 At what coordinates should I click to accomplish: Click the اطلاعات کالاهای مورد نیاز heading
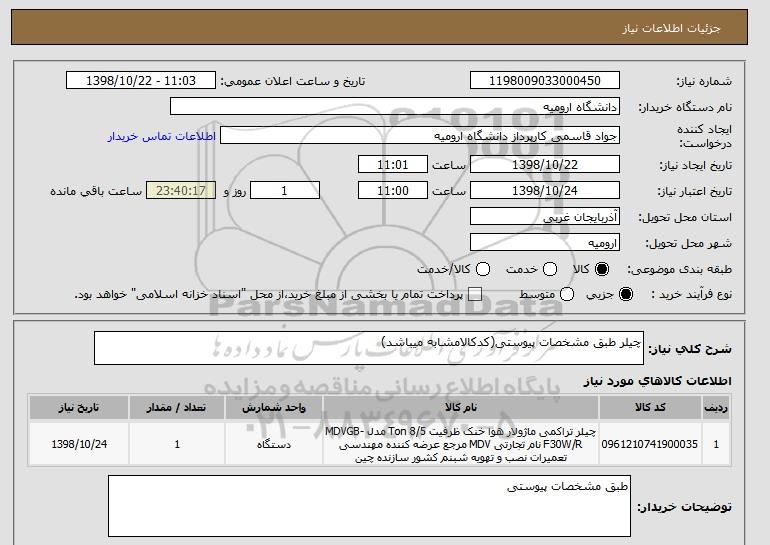[x=658, y=381]
